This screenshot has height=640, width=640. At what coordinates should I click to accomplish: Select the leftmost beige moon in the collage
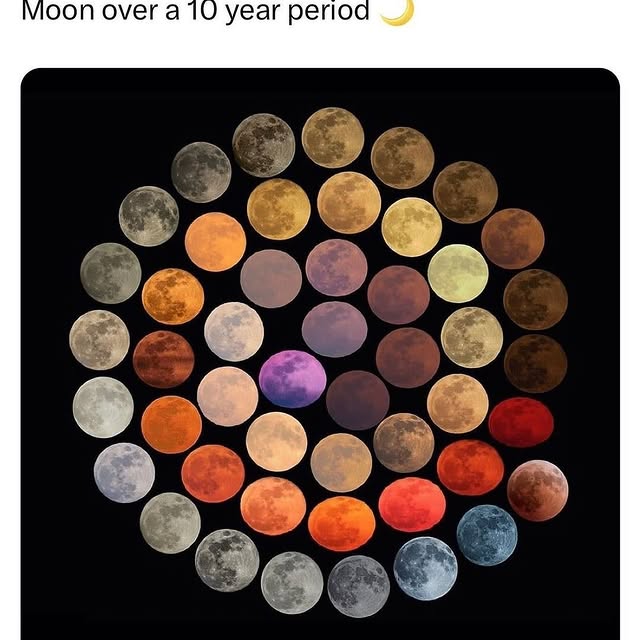[x=99, y=340]
